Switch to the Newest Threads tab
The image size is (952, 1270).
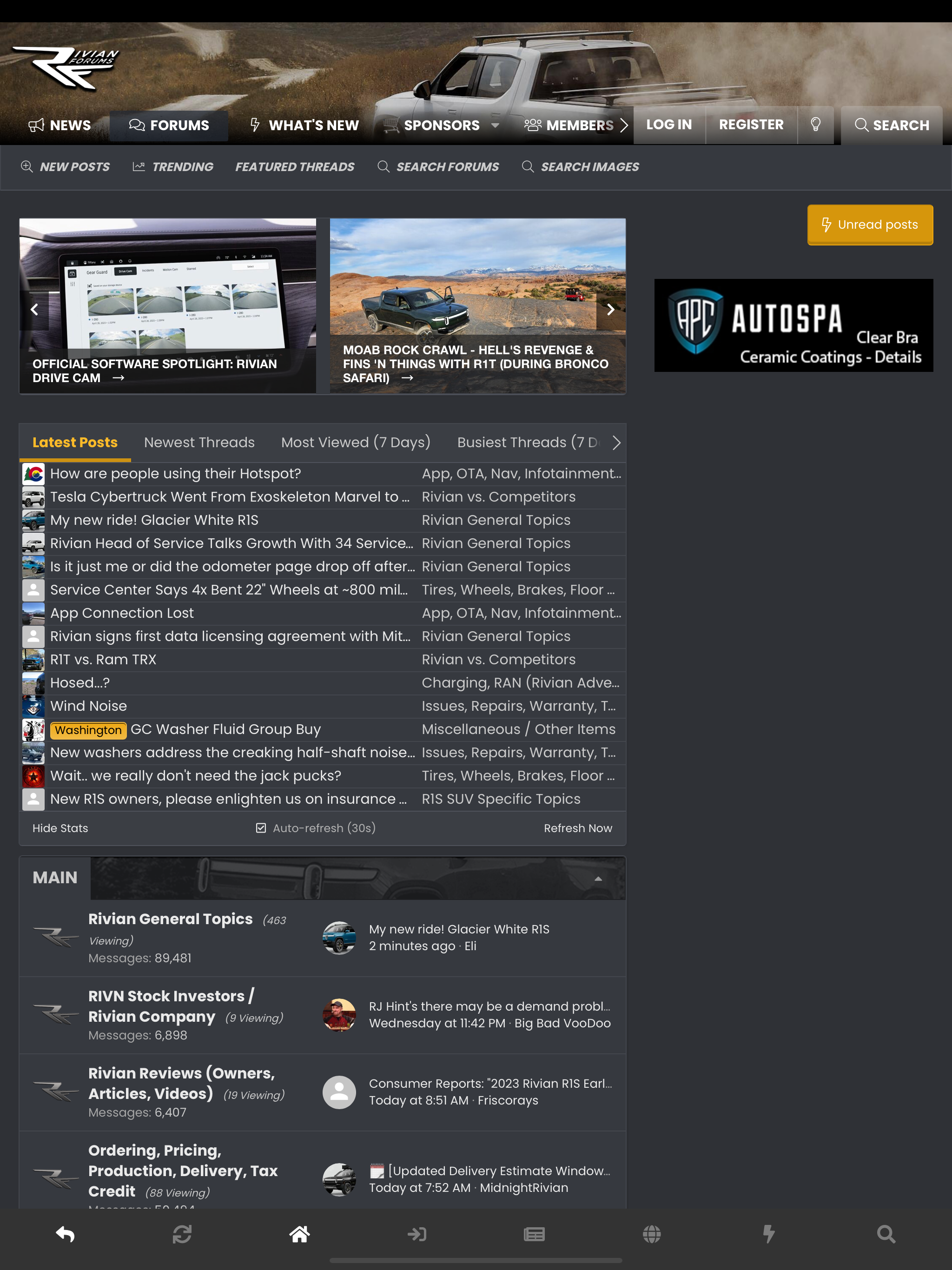coord(199,443)
